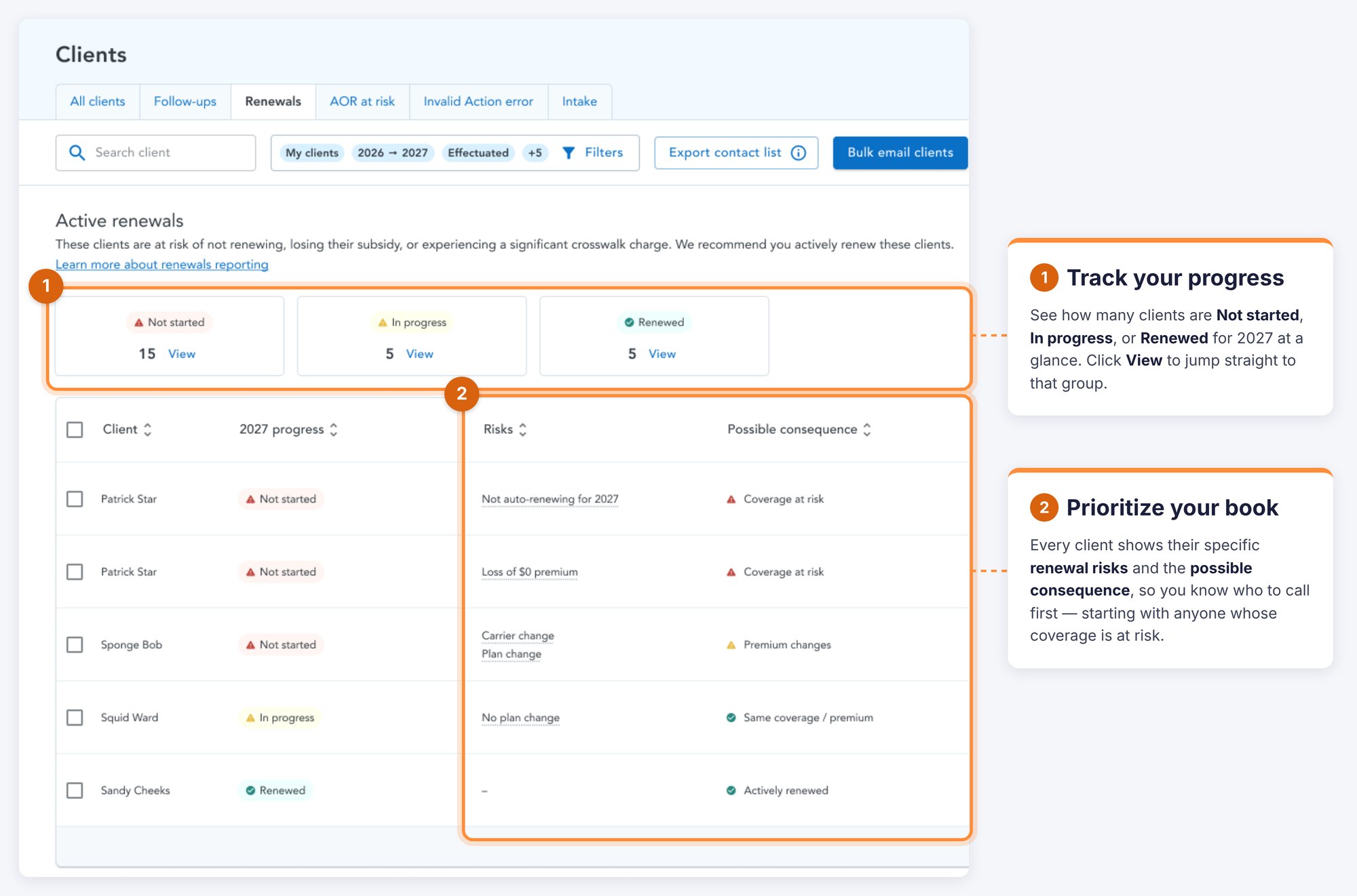
Task: Focus the Search client input field
Action: (x=156, y=153)
